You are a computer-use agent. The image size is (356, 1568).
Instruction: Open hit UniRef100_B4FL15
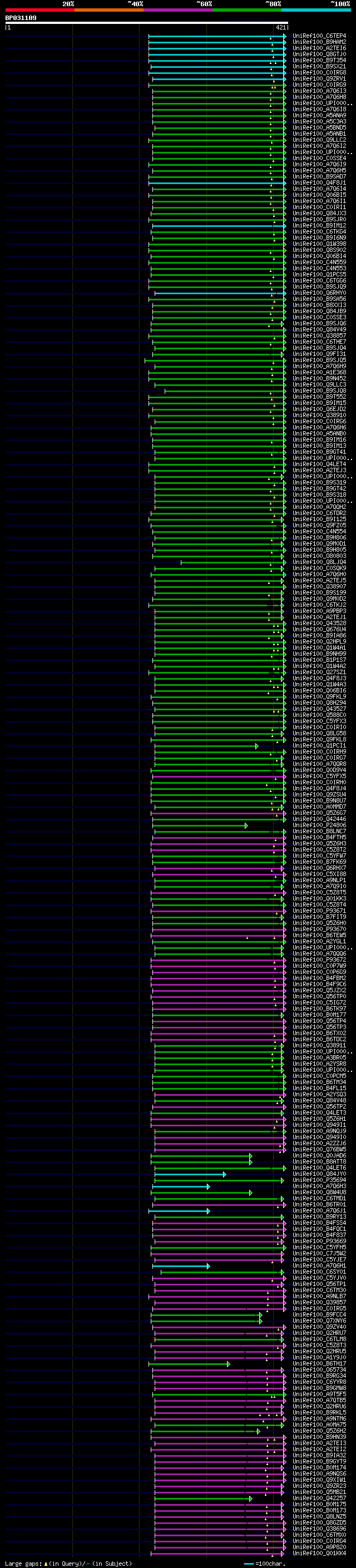(319, 1088)
